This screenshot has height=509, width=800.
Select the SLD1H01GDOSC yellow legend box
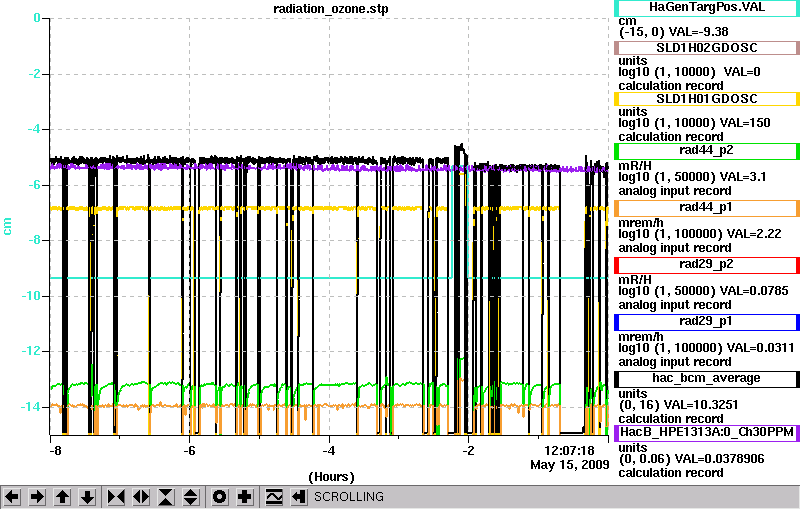pyautogui.click(x=707, y=98)
